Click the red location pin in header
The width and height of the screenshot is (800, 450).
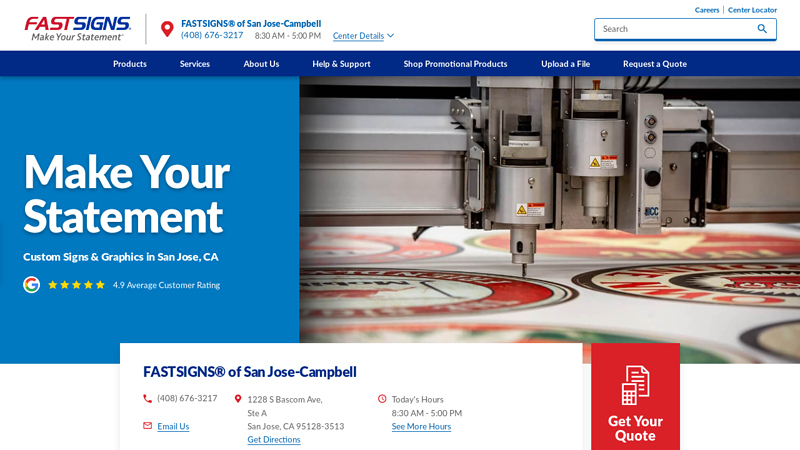click(x=167, y=29)
